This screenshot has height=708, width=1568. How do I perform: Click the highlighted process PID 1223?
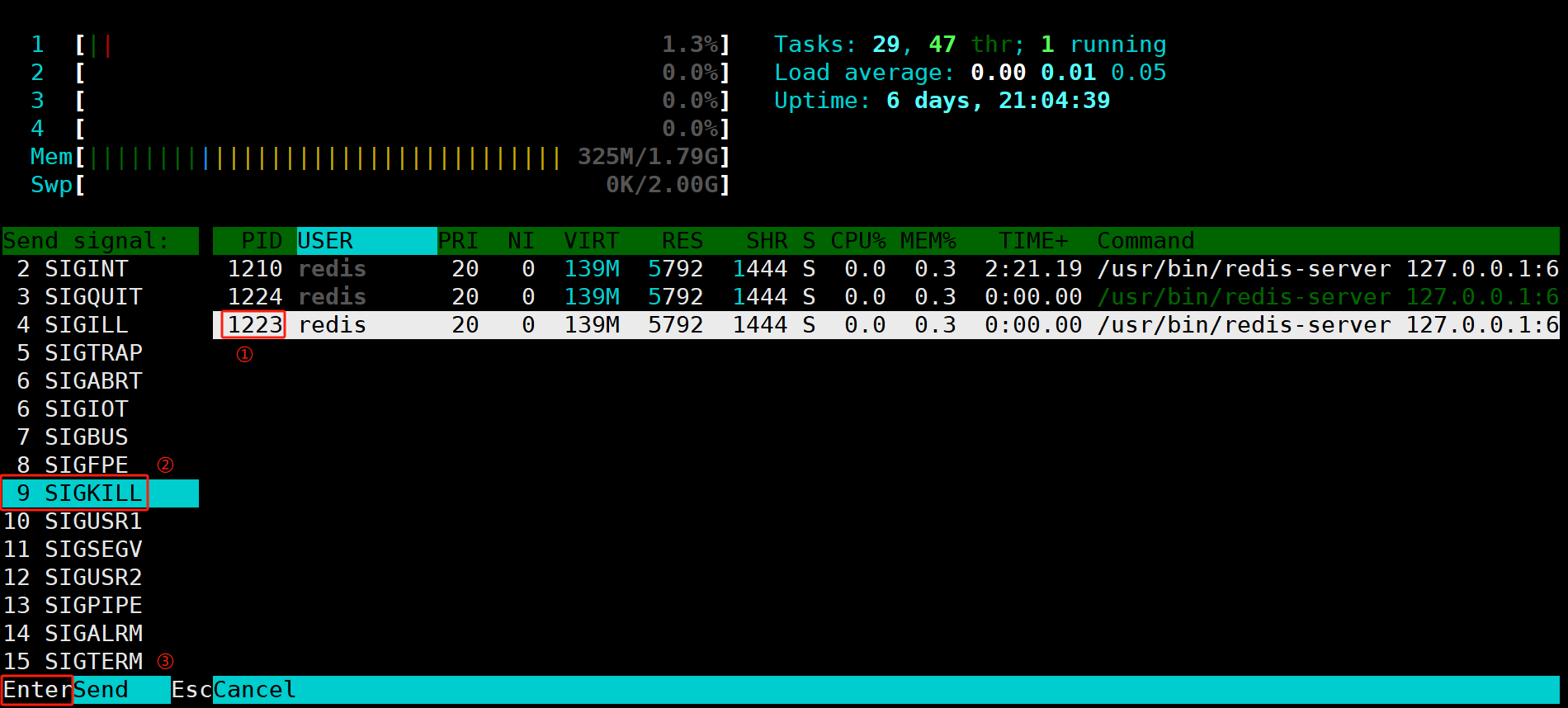pyautogui.click(x=255, y=325)
